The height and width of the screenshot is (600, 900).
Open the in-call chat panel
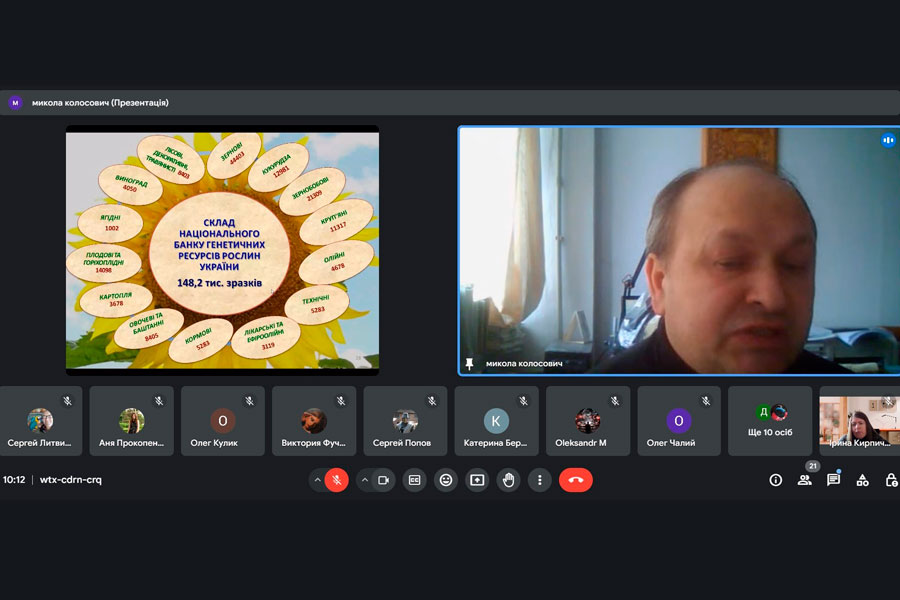point(833,480)
